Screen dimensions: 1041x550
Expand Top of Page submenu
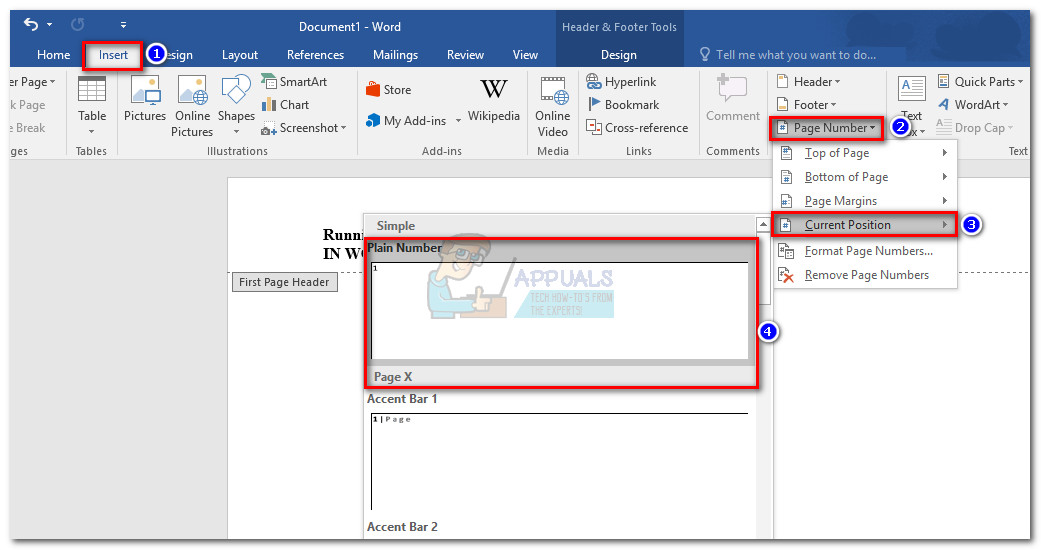[x=865, y=153]
